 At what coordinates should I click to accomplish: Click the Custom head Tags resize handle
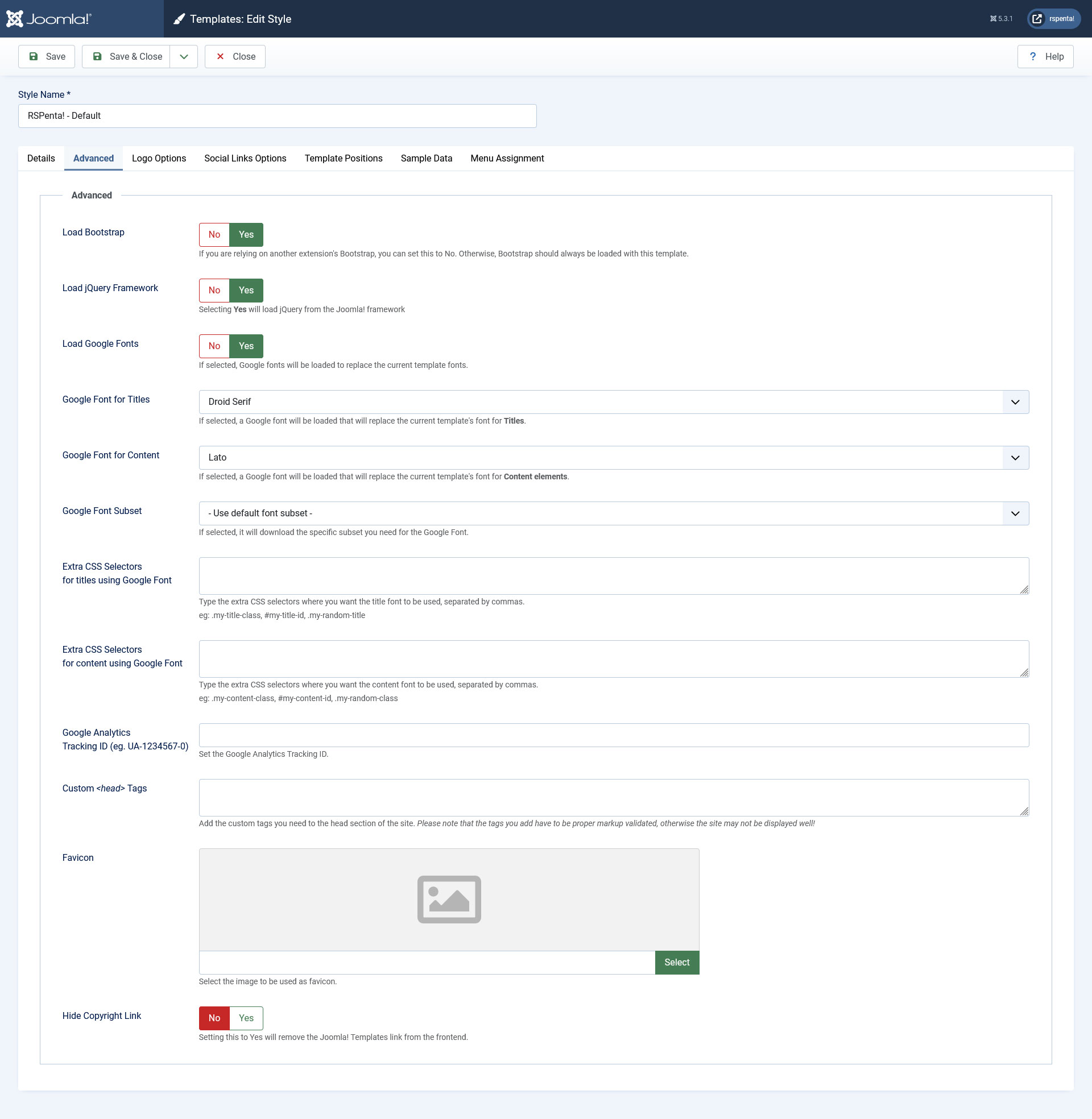1024,811
